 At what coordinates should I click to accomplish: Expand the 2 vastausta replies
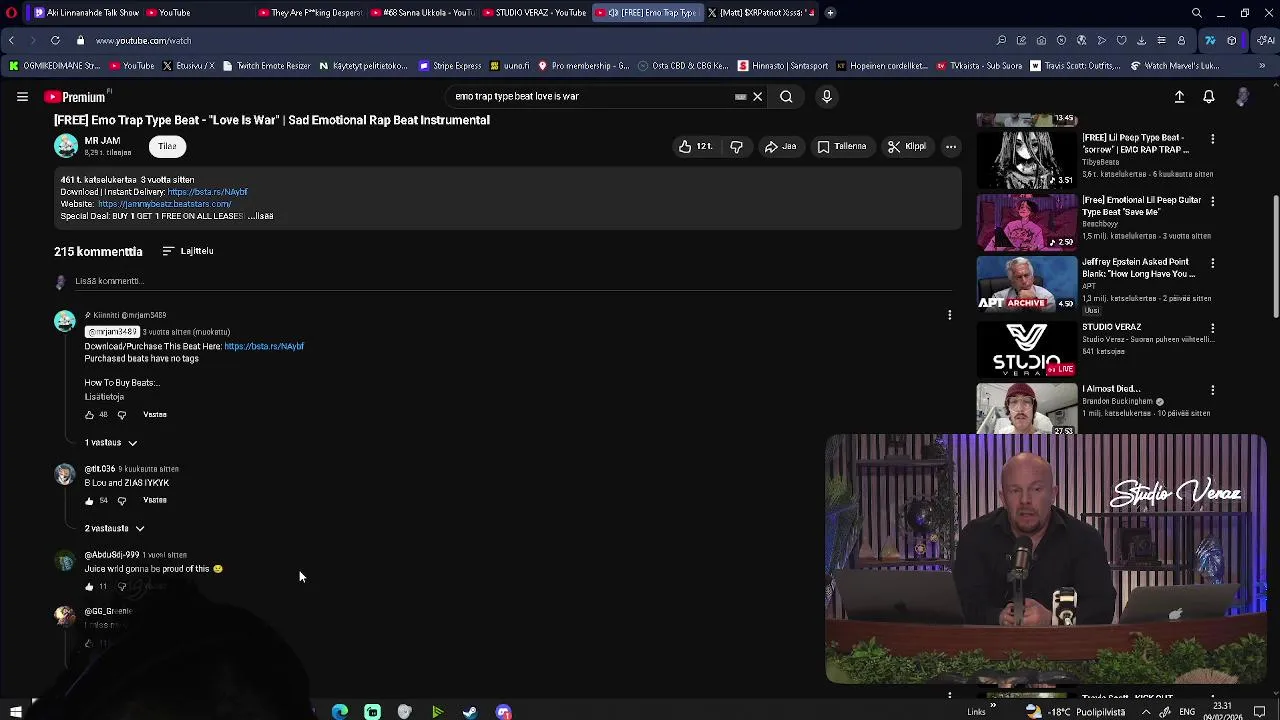click(x=114, y=528)
